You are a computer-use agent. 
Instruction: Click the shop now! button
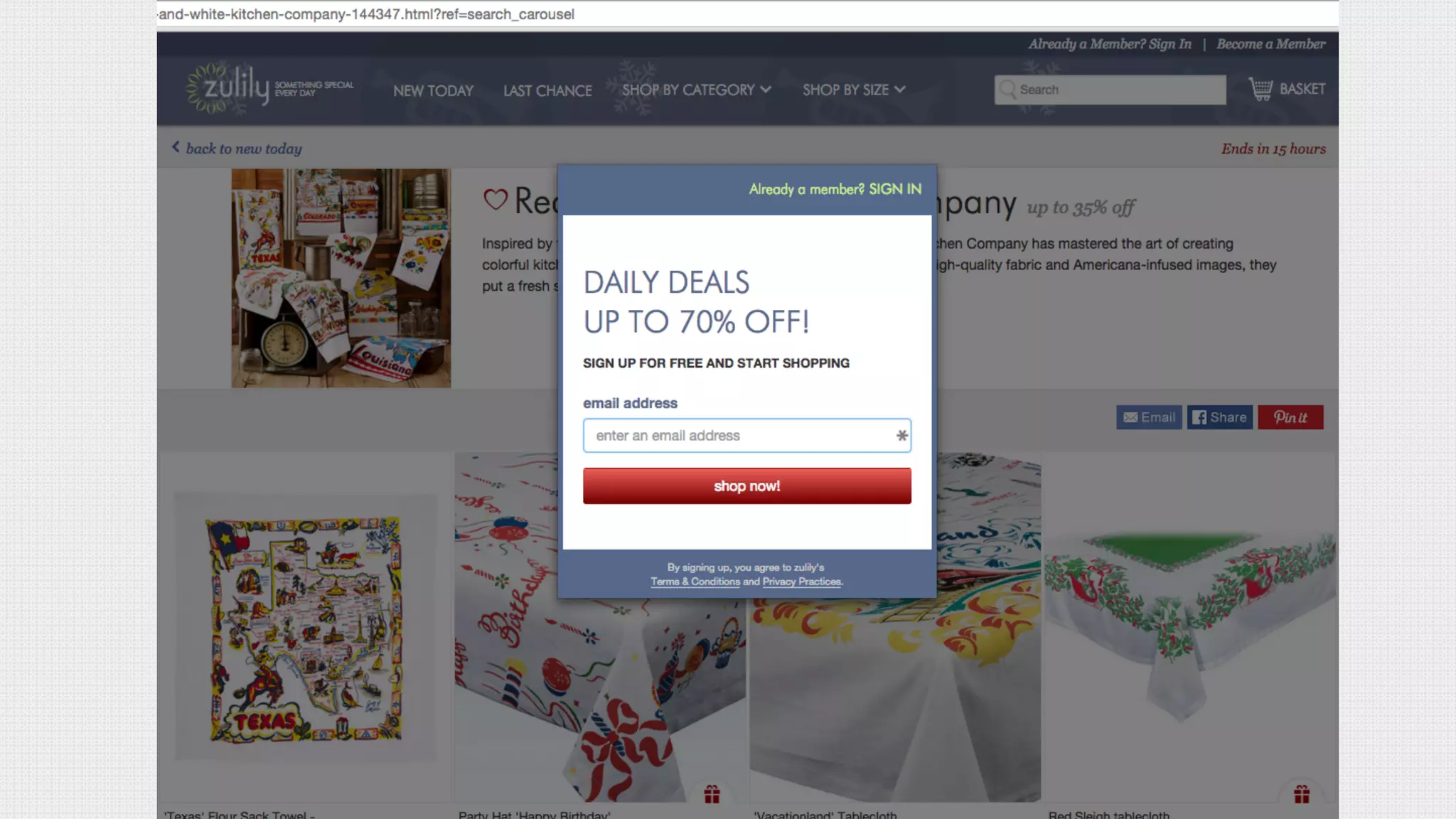pyautogui.click(x=746, y=486)
